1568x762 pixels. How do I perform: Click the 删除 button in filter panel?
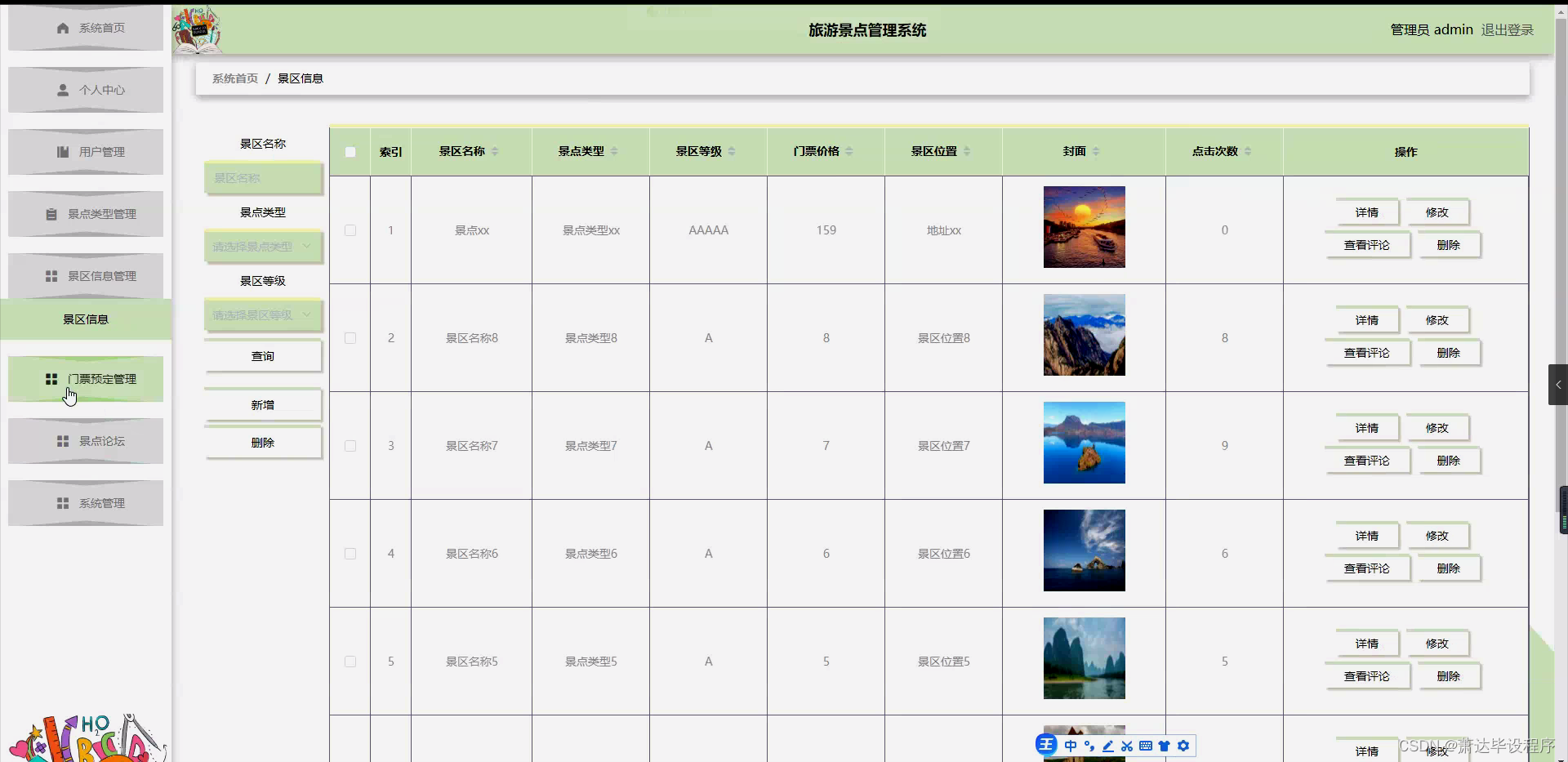263,443
